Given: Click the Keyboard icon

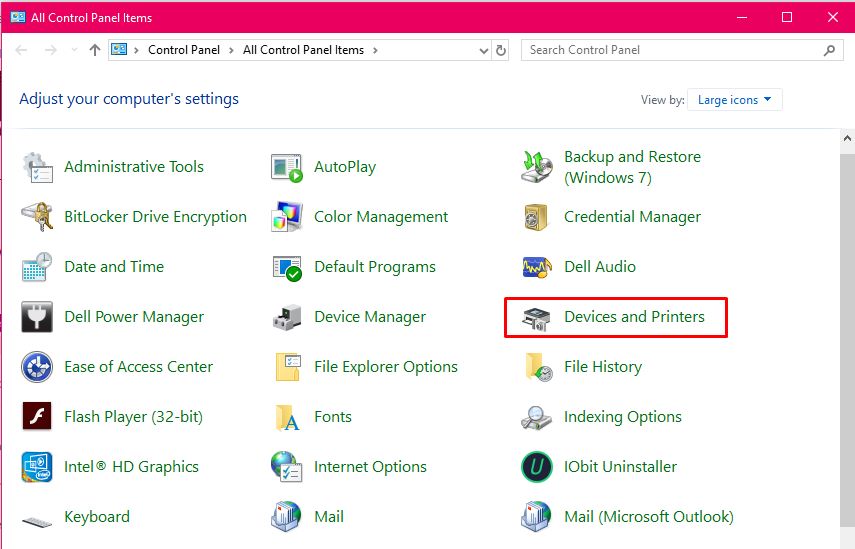Looking at the screenshot, I should pos(37,521).
